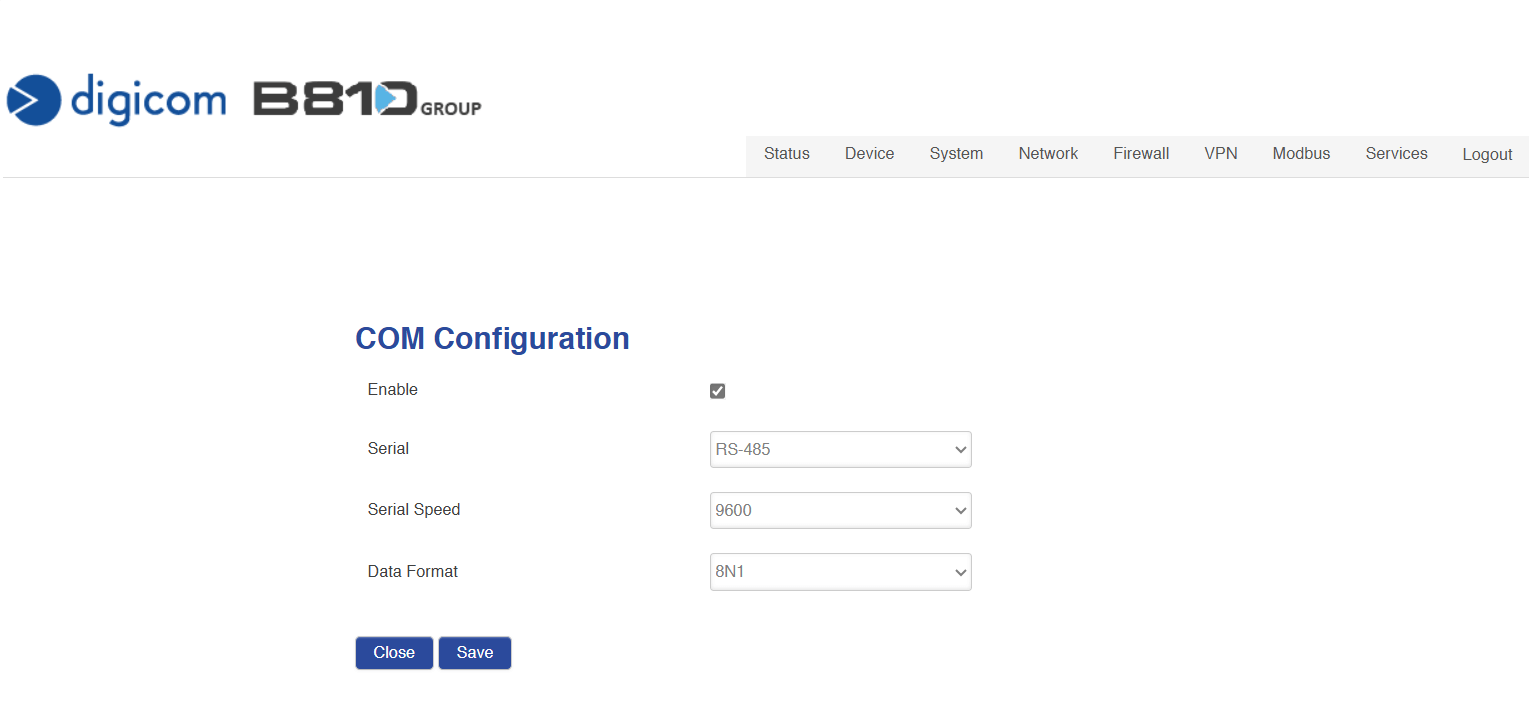The width and height of the screenshot is (1529, 709).
Task: Click the digicom round arrow logo icon
Action: coord(34,100)
